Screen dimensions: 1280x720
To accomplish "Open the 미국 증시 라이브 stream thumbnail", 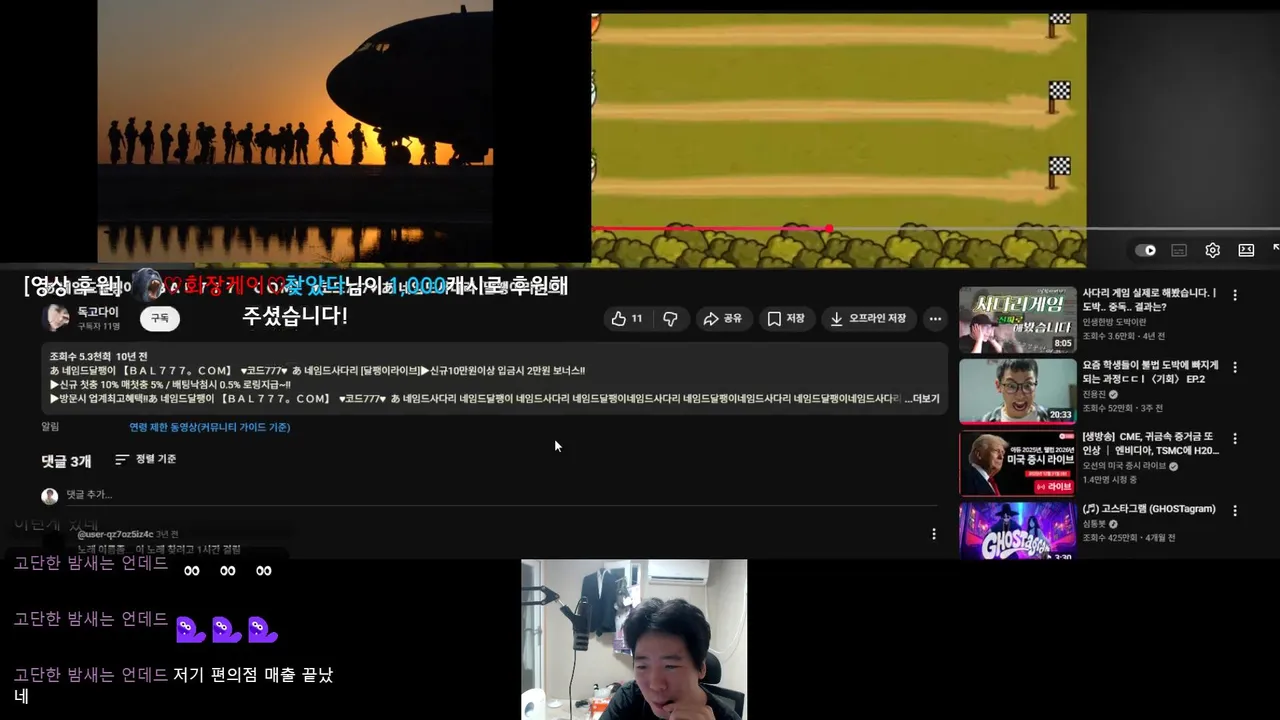I will click(x=1018, y=463).
